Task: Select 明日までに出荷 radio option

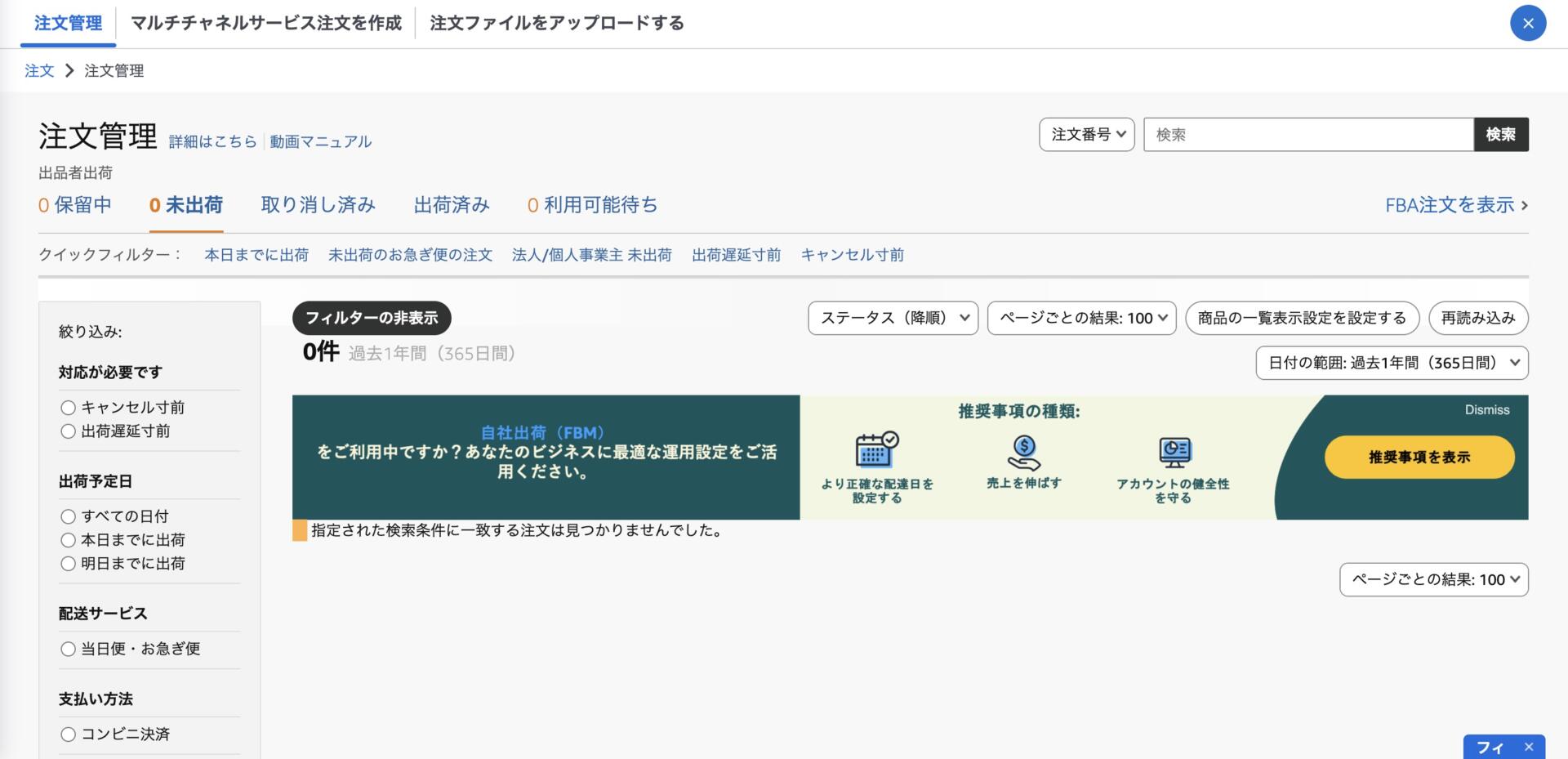Action: (68, 564)
